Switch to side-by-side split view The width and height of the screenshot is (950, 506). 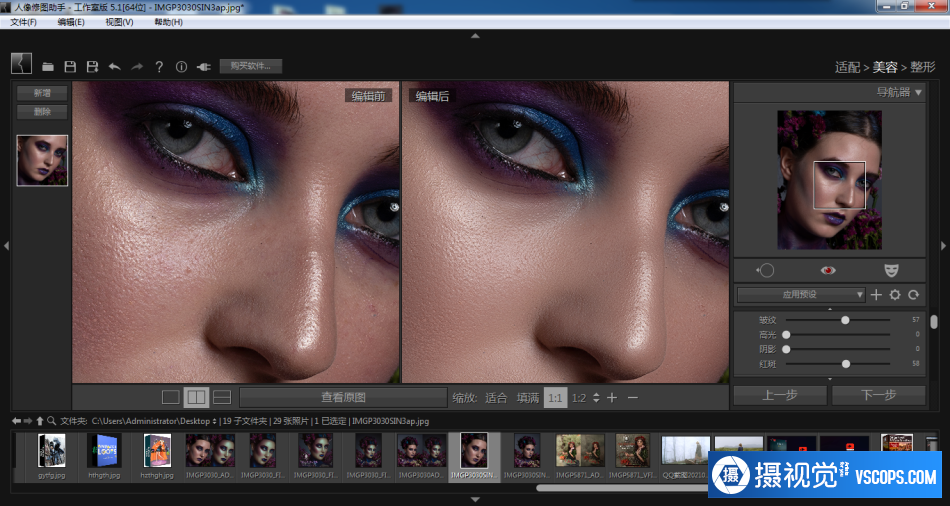196,398
